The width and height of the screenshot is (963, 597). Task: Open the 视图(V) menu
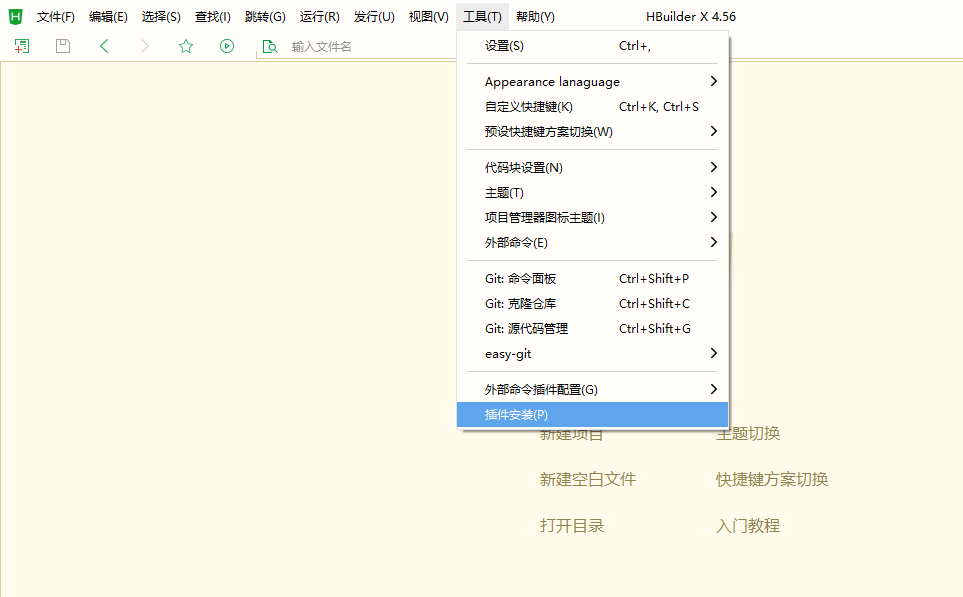click(x=429, y=17)
